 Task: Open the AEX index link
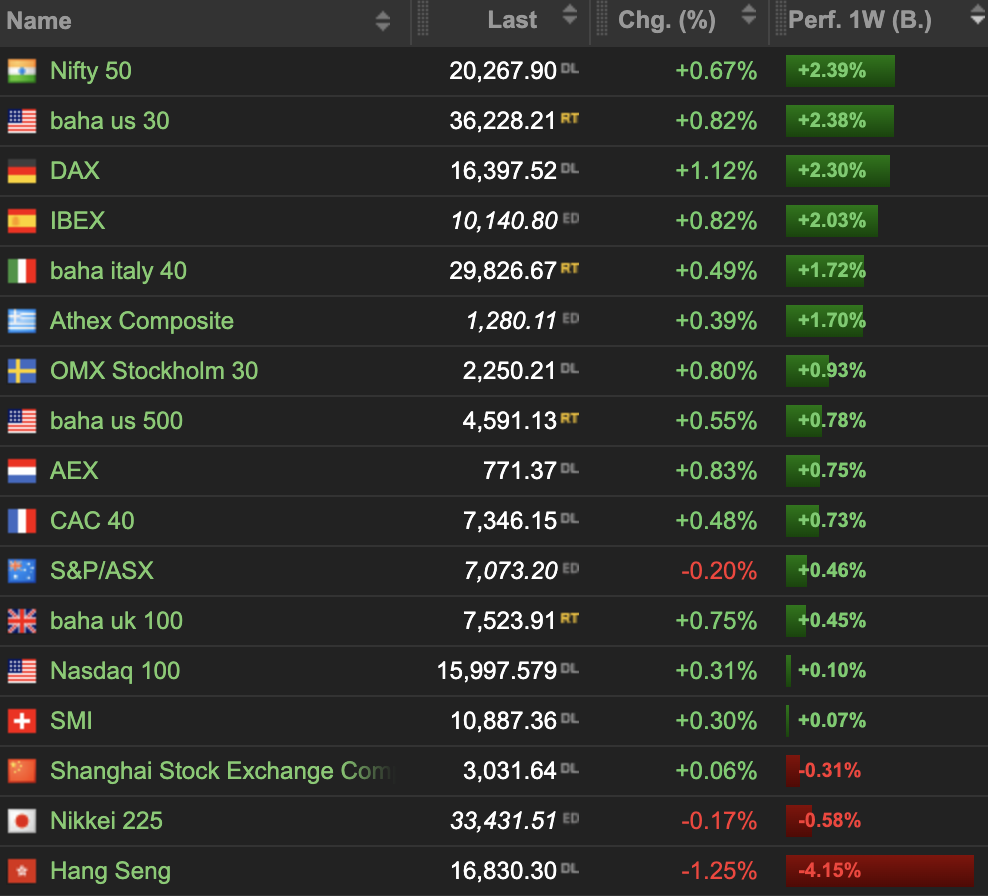74,471
